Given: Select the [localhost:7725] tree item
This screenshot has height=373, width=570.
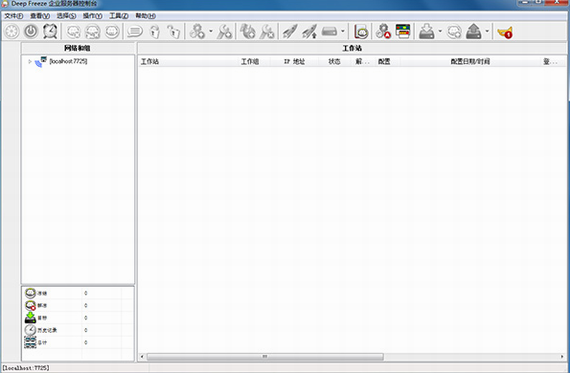Looking at the screenshot, I should tap(68, 61).
